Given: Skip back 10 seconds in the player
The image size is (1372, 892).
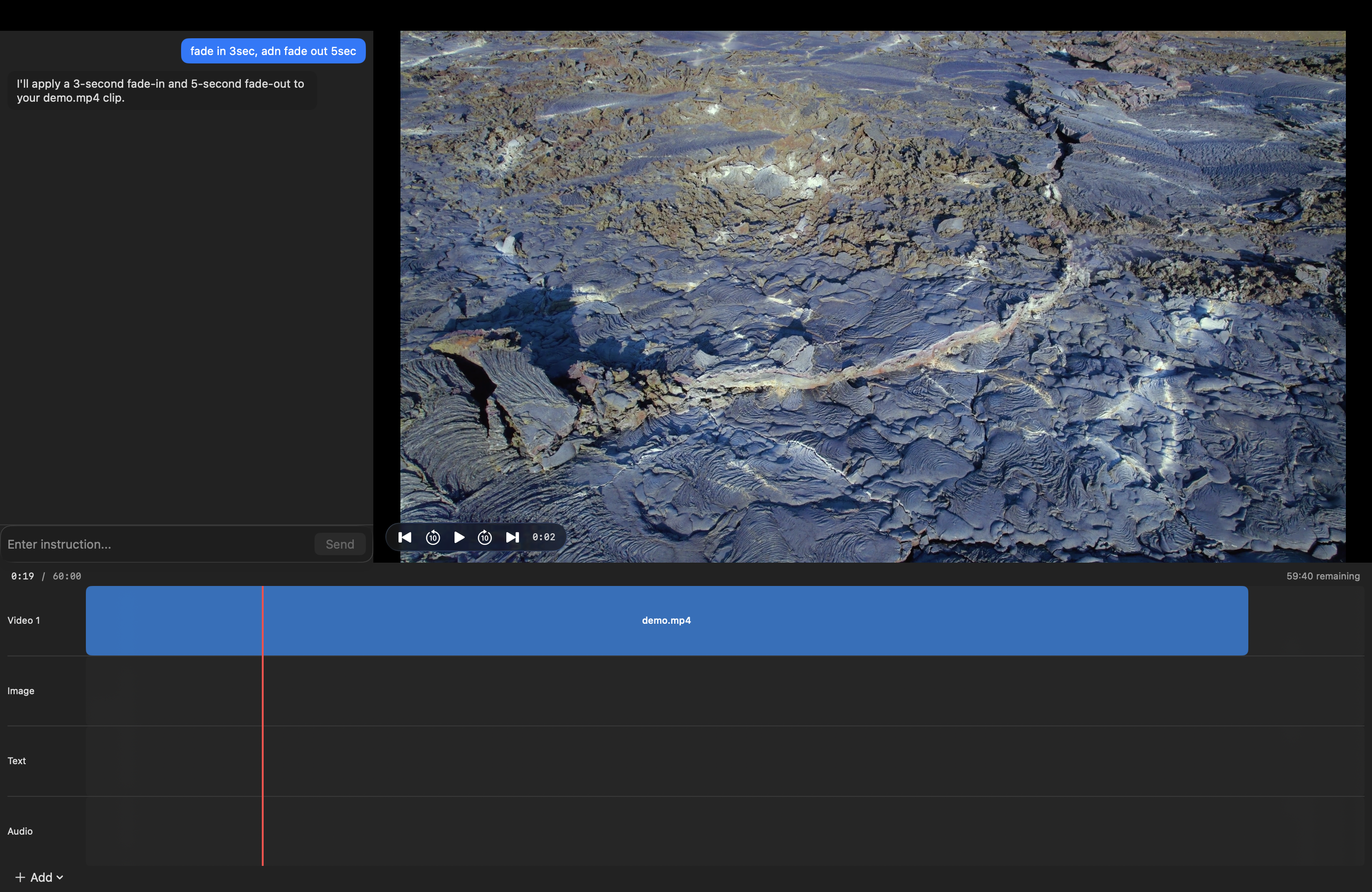Looking at the screenshot, I should (x=432, y=537).
